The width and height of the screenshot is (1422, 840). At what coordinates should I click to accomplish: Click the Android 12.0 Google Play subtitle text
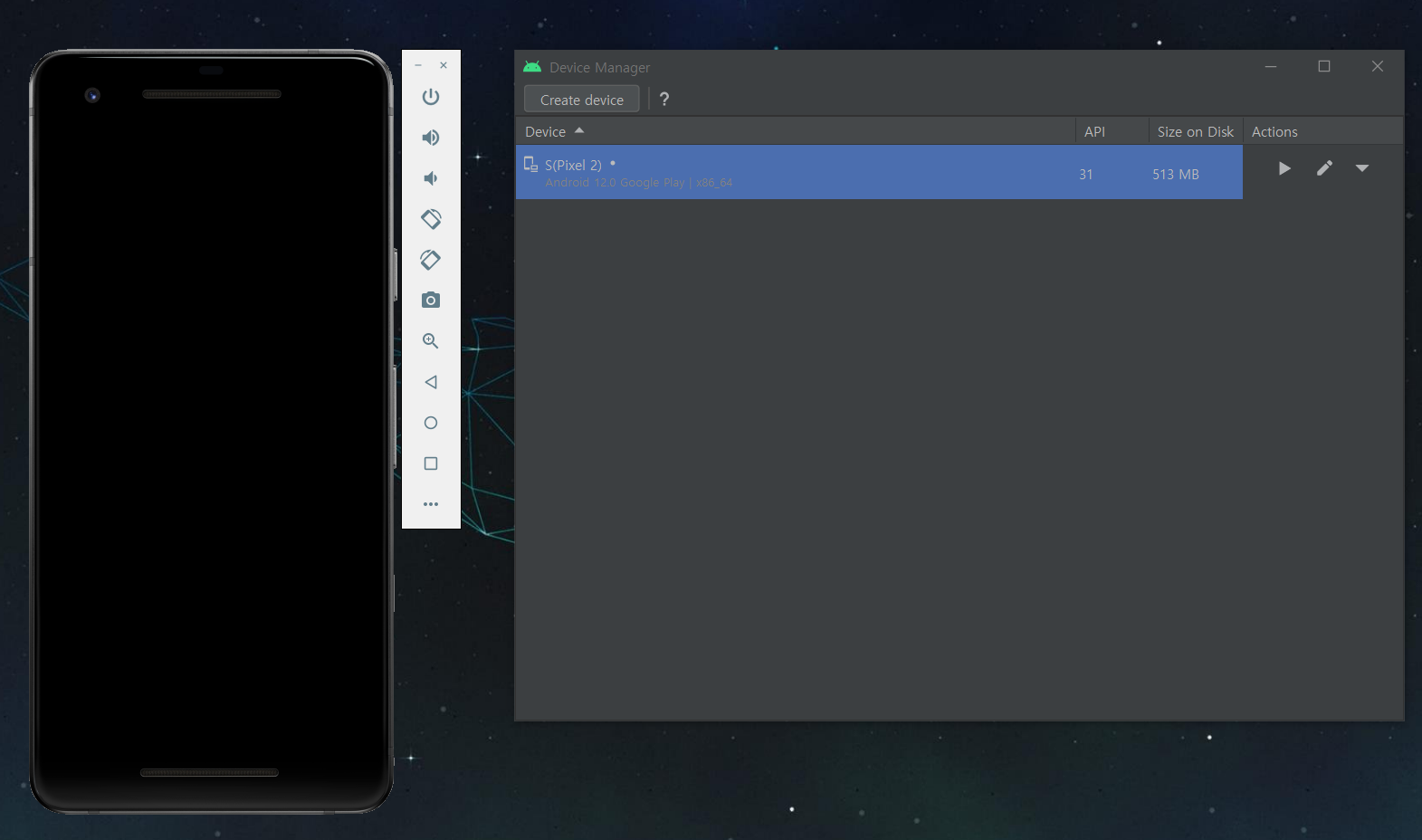(x=639, y=183)
